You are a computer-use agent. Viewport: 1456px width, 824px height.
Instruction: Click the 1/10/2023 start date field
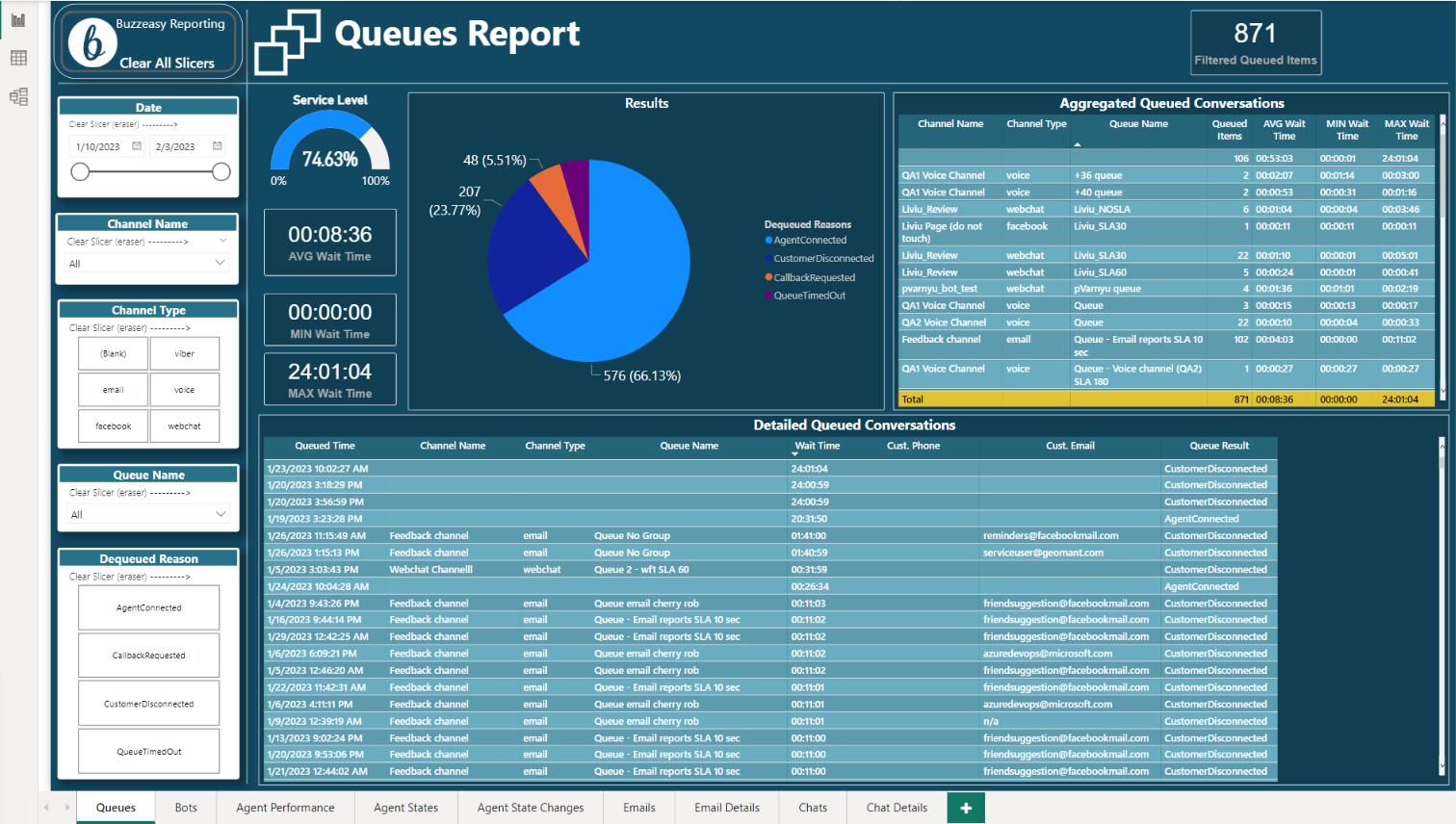point(98,147)
